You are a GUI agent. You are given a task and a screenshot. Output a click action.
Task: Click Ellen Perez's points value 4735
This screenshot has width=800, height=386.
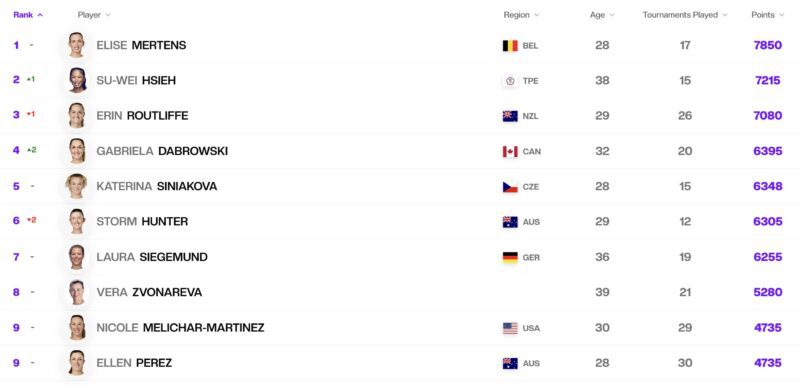[768, 363]
